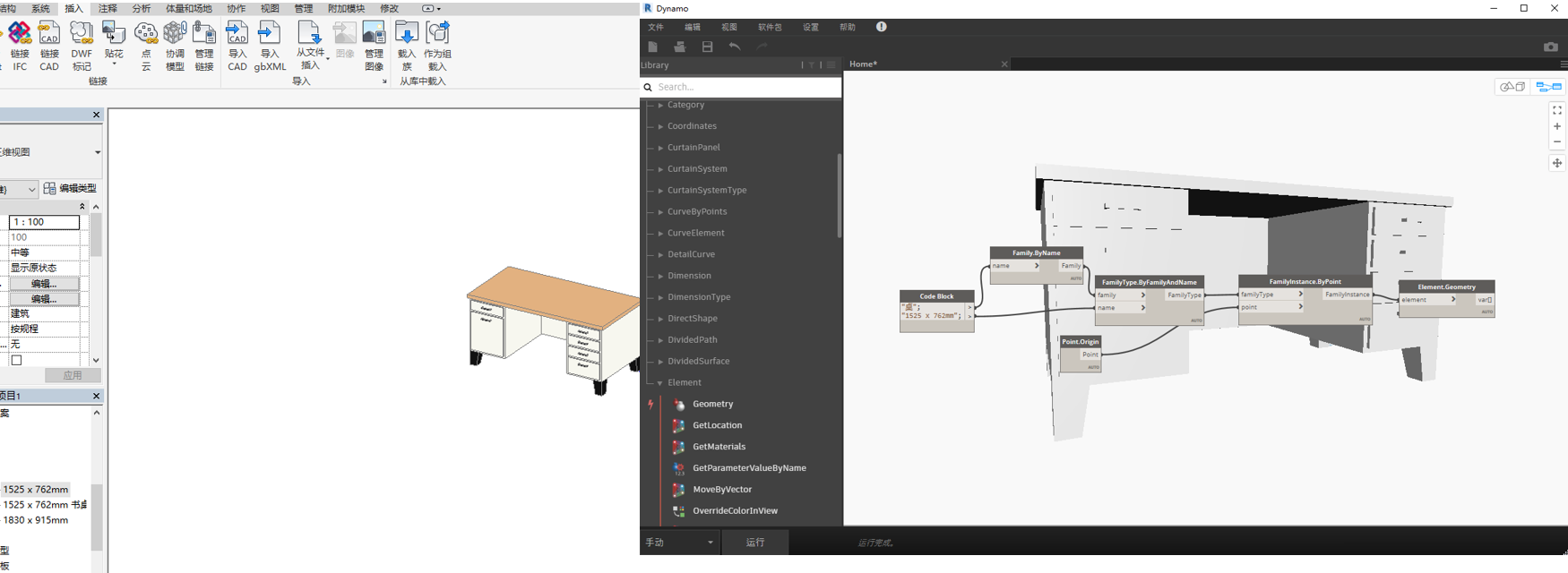Click 编辑类型 (Edit Type) button
This screenshot has width=1568, height=573.
(70, 189)
